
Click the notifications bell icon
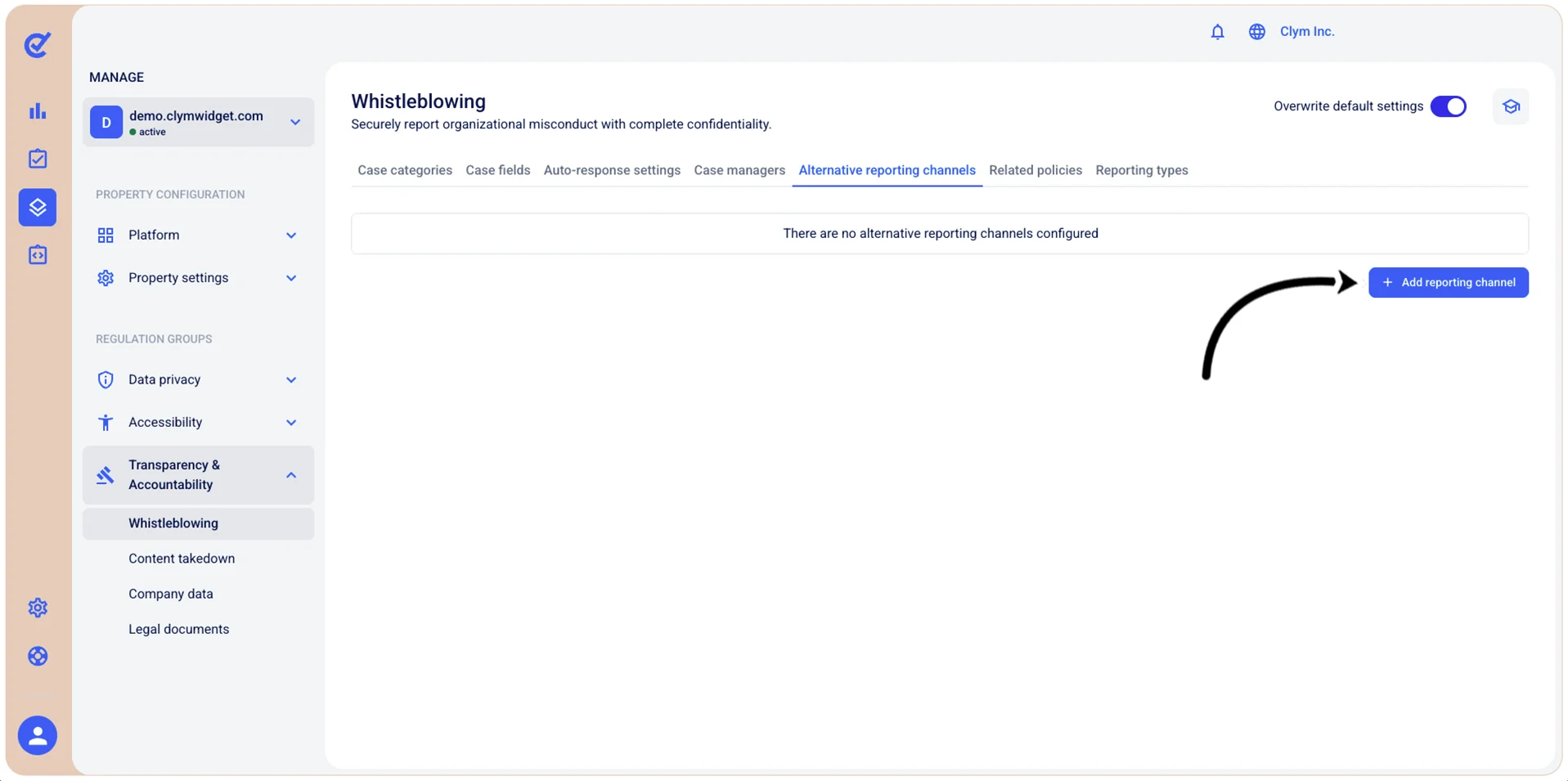[1217, 32]
